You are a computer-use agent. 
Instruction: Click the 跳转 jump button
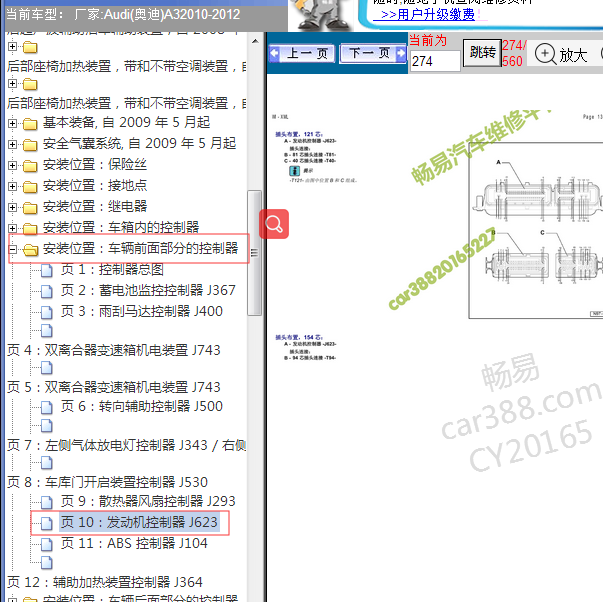[482, 53]
